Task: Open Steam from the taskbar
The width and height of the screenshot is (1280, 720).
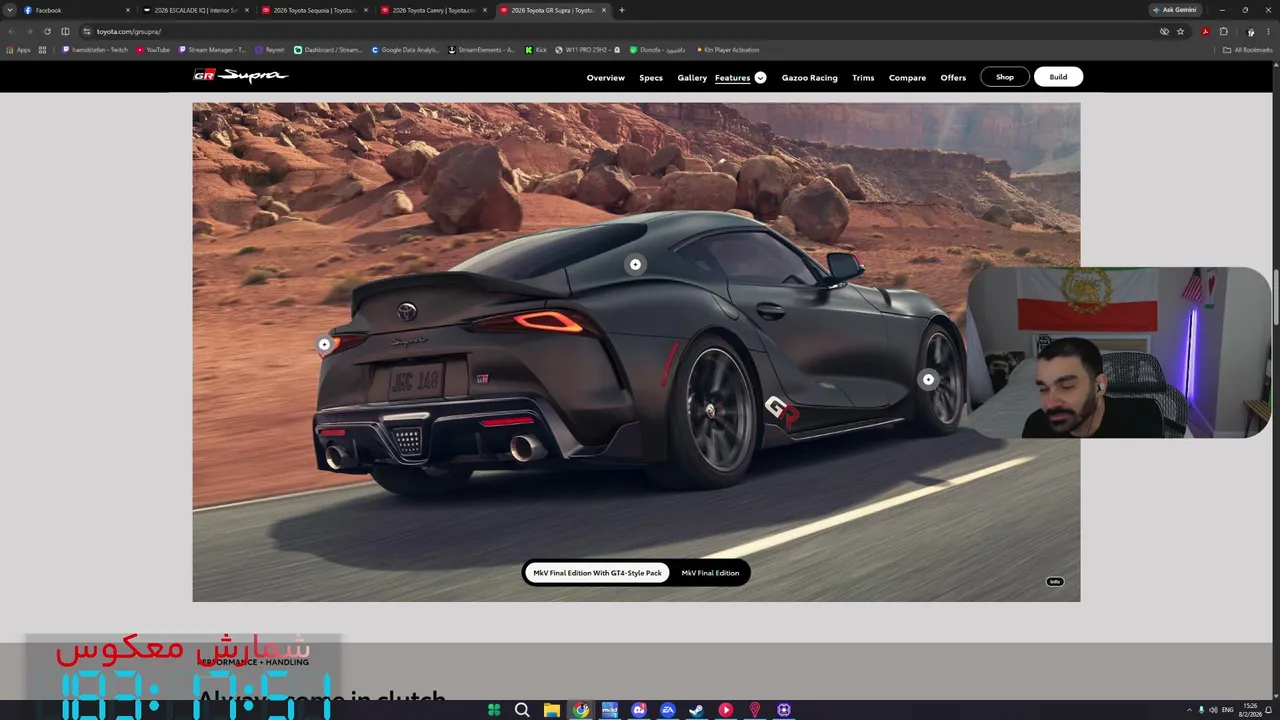Action: 697,710
